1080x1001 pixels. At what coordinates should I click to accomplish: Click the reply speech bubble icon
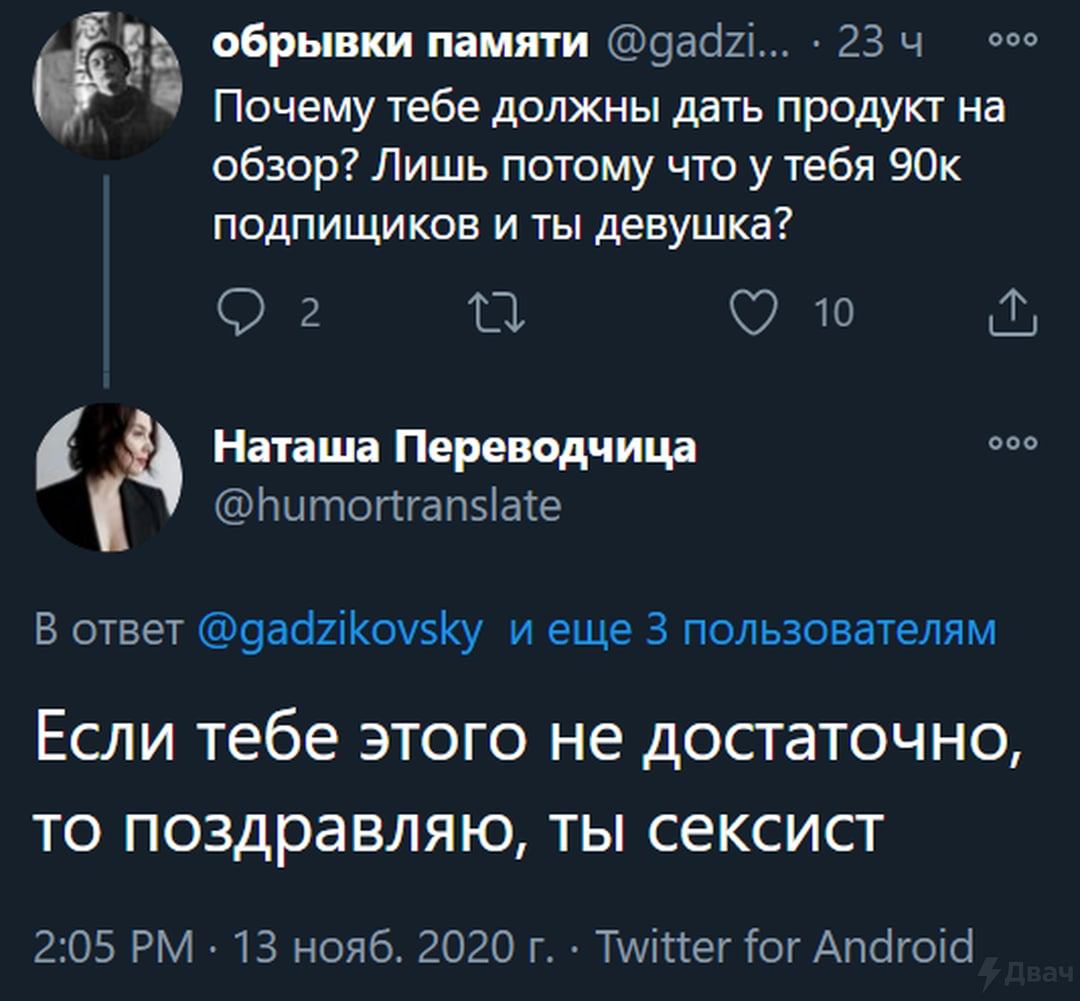pyautogui.click(x=241, y=313)
